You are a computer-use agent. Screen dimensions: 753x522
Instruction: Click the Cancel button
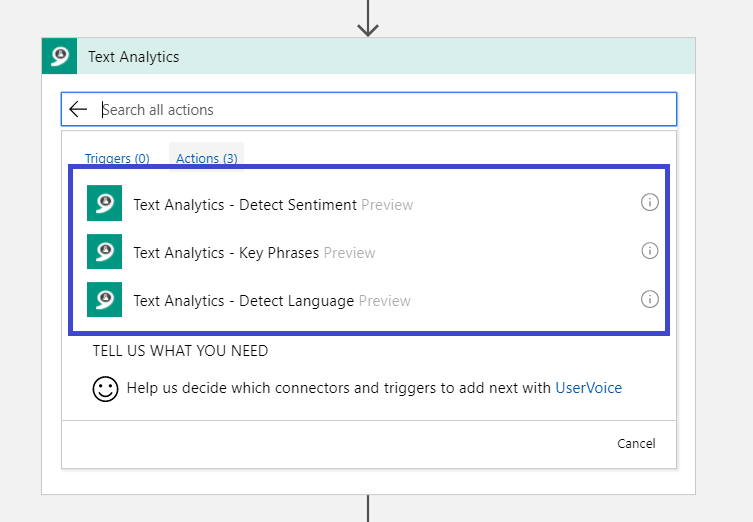point(636,443)
